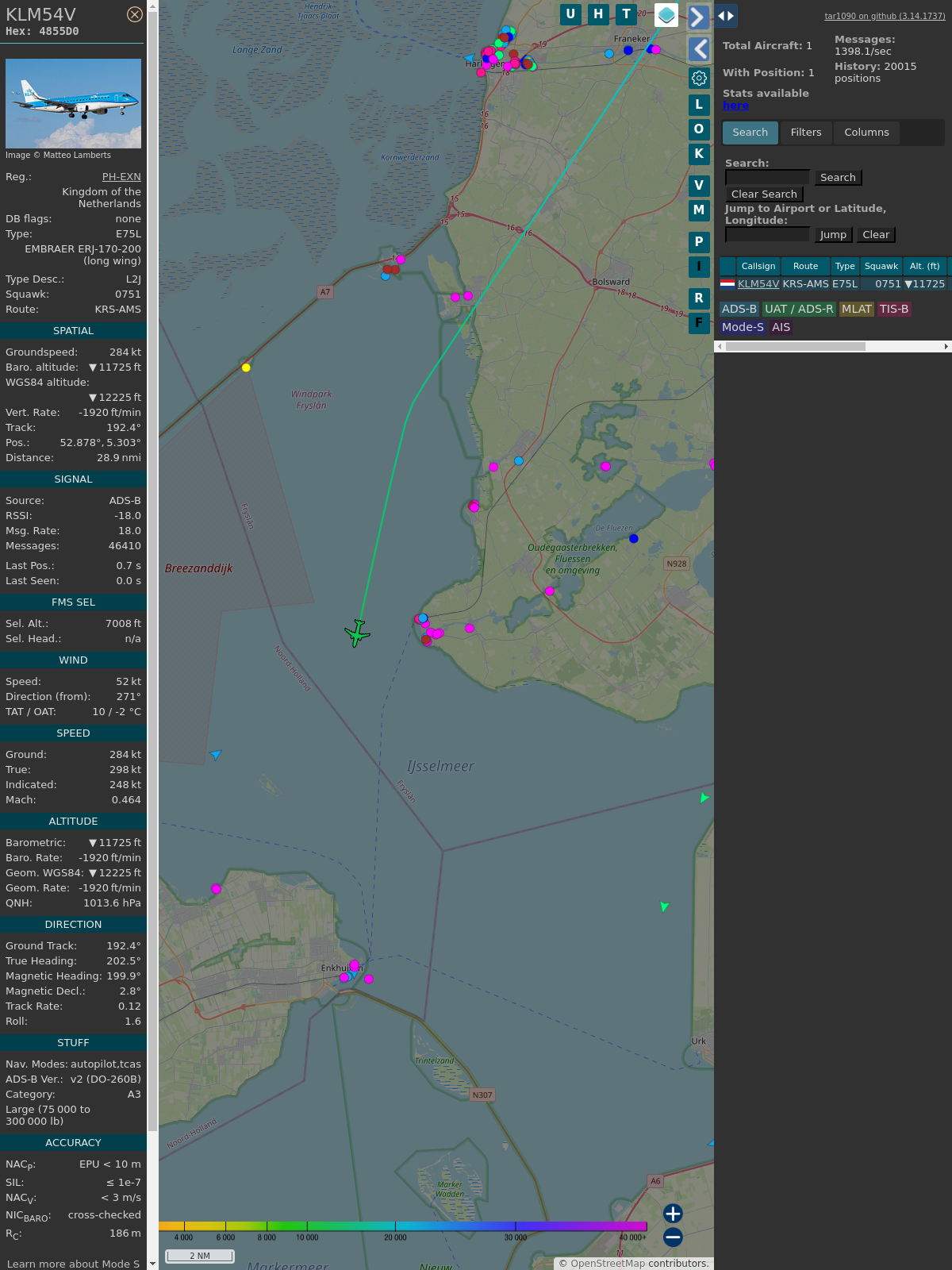Zoom out with the minus button
The image size is (952, 1270).
[x=673, y=1237]
